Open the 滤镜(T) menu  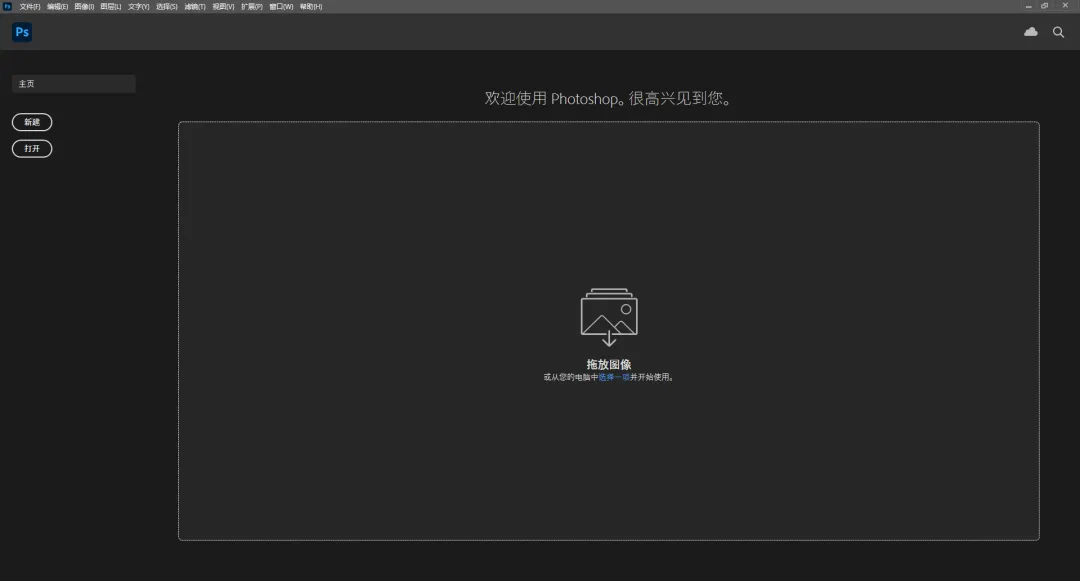[195, 6]
